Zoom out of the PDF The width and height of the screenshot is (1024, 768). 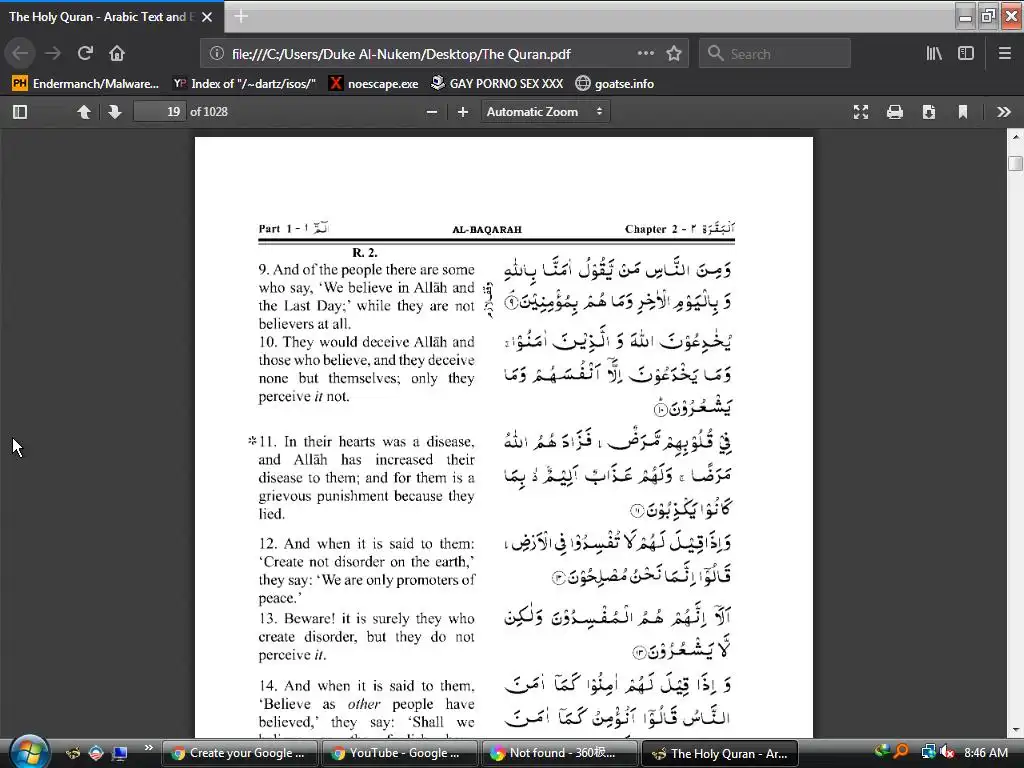click(x=432, y=112)
